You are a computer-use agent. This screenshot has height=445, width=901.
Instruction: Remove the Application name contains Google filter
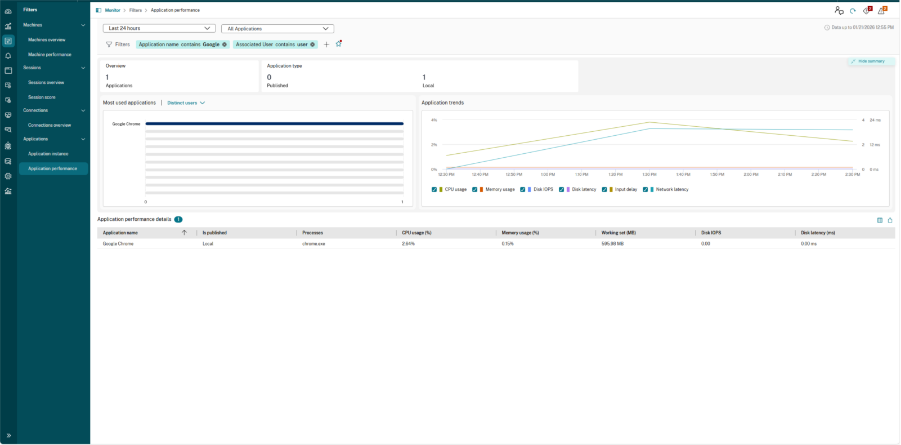(224, 44)
